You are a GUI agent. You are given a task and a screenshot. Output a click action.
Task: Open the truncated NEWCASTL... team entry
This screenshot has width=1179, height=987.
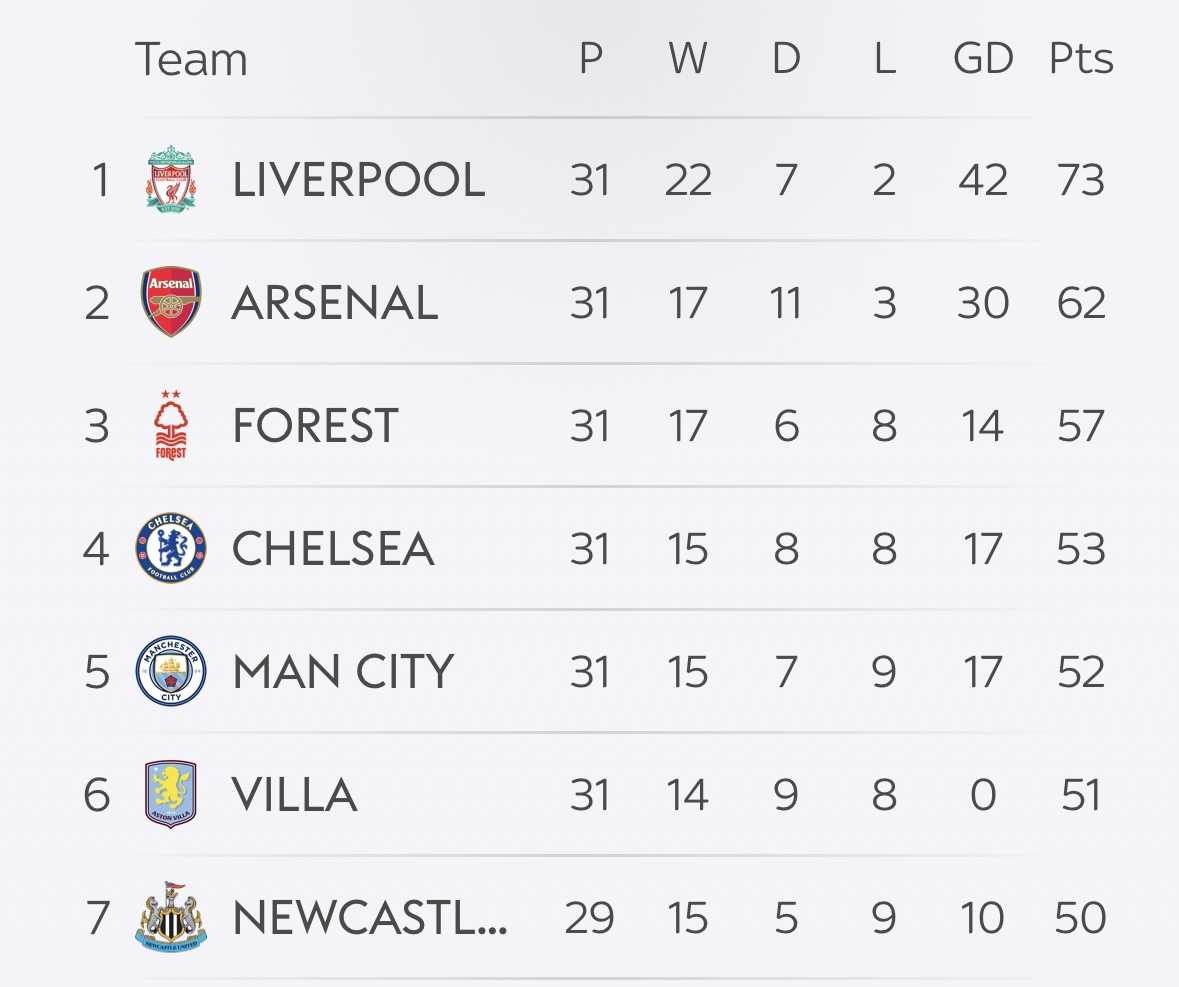(370, 918)
